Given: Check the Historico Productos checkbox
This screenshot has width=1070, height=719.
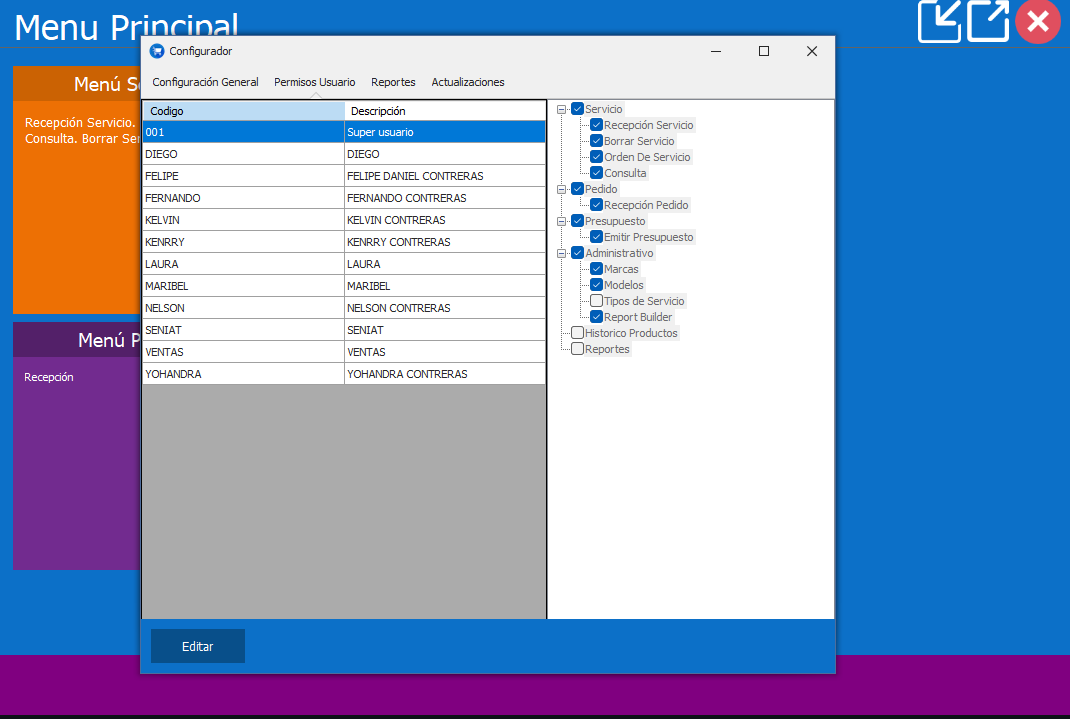Looking at the screenshot, I should point(577,333).
